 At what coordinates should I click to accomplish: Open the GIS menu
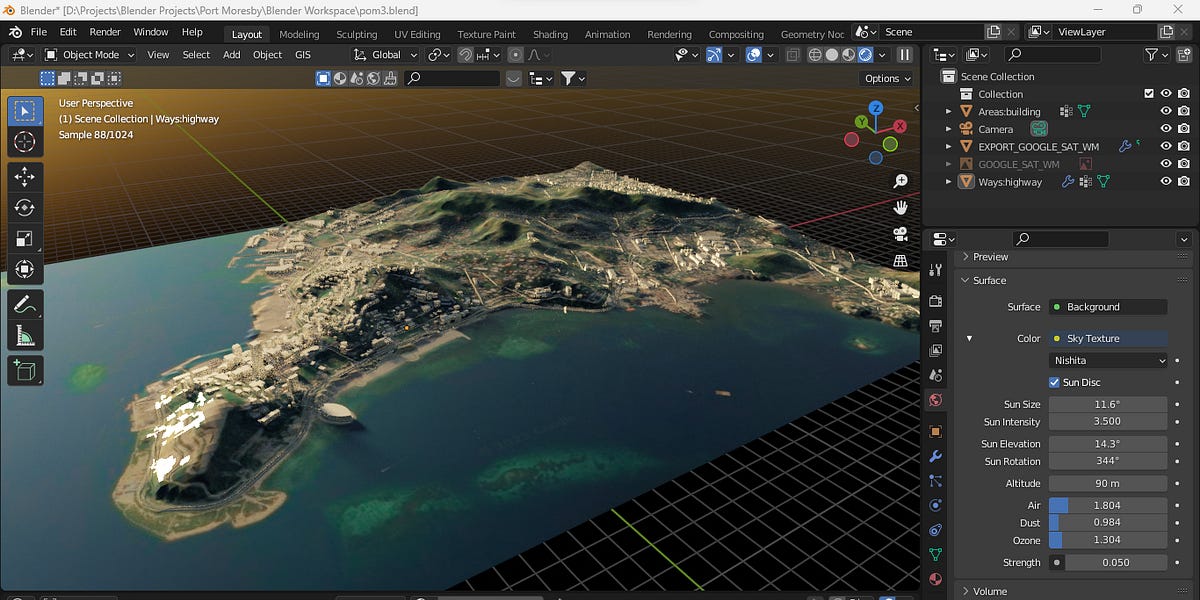303,55
